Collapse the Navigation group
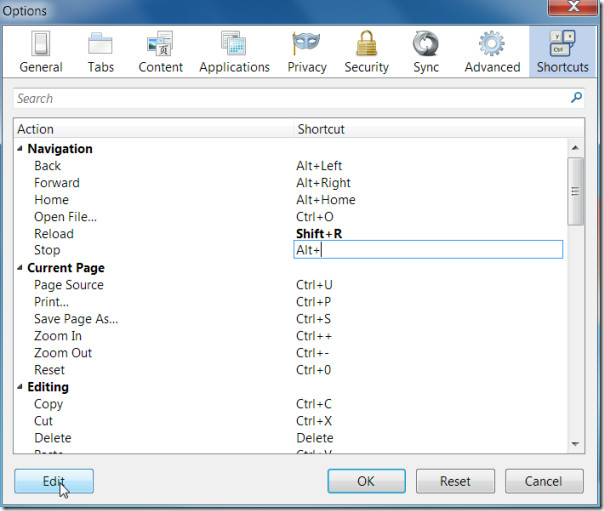This screenshot has height=511, width=604. point(20,149)
